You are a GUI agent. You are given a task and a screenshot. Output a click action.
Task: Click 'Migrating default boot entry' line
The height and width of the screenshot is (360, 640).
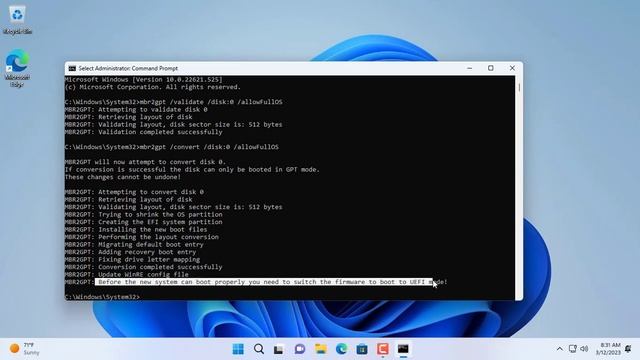(134, 244)
